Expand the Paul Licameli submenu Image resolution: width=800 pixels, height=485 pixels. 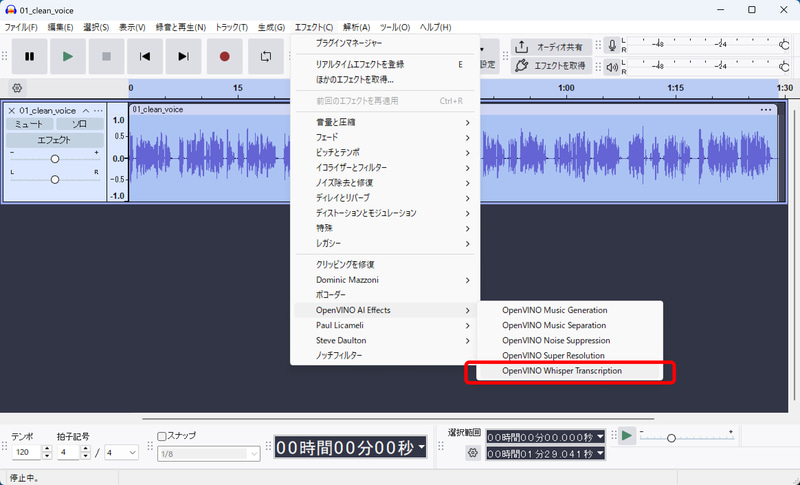click(385, 325)
